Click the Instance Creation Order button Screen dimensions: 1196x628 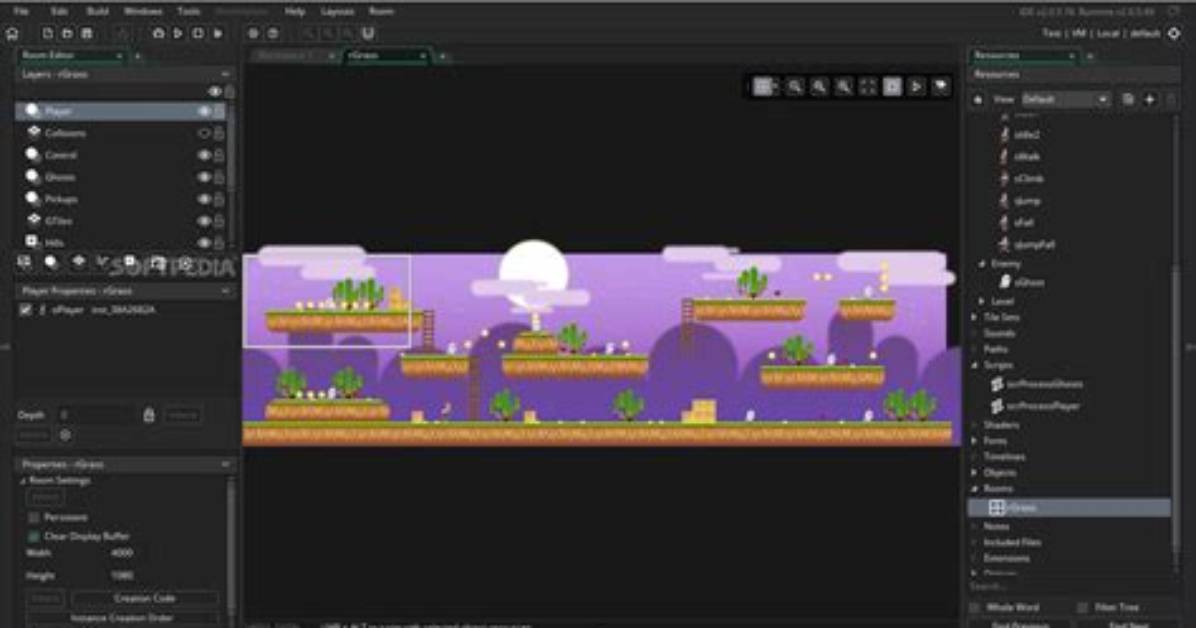122,618
